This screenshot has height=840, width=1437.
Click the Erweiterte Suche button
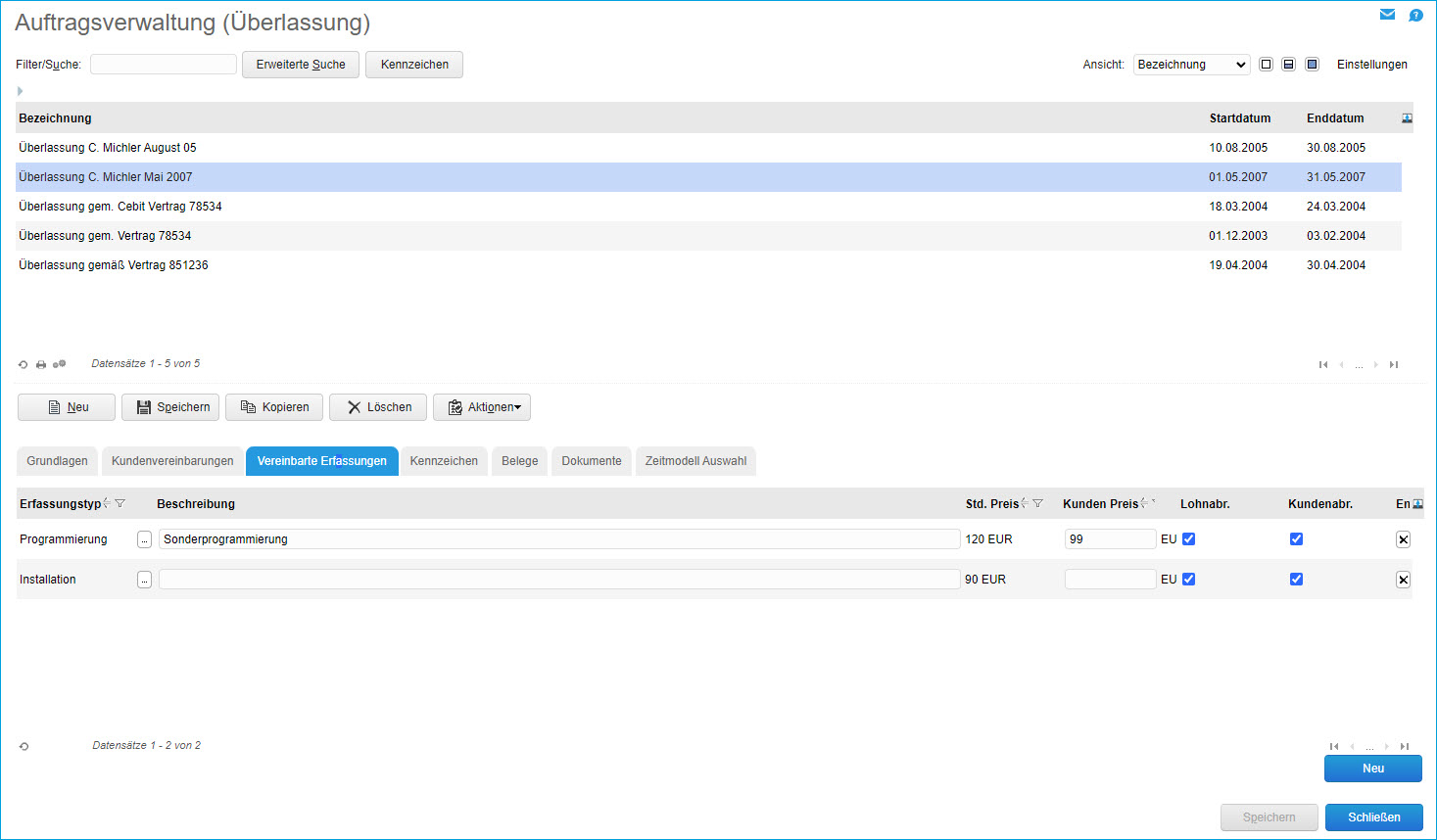click(301, 65)
